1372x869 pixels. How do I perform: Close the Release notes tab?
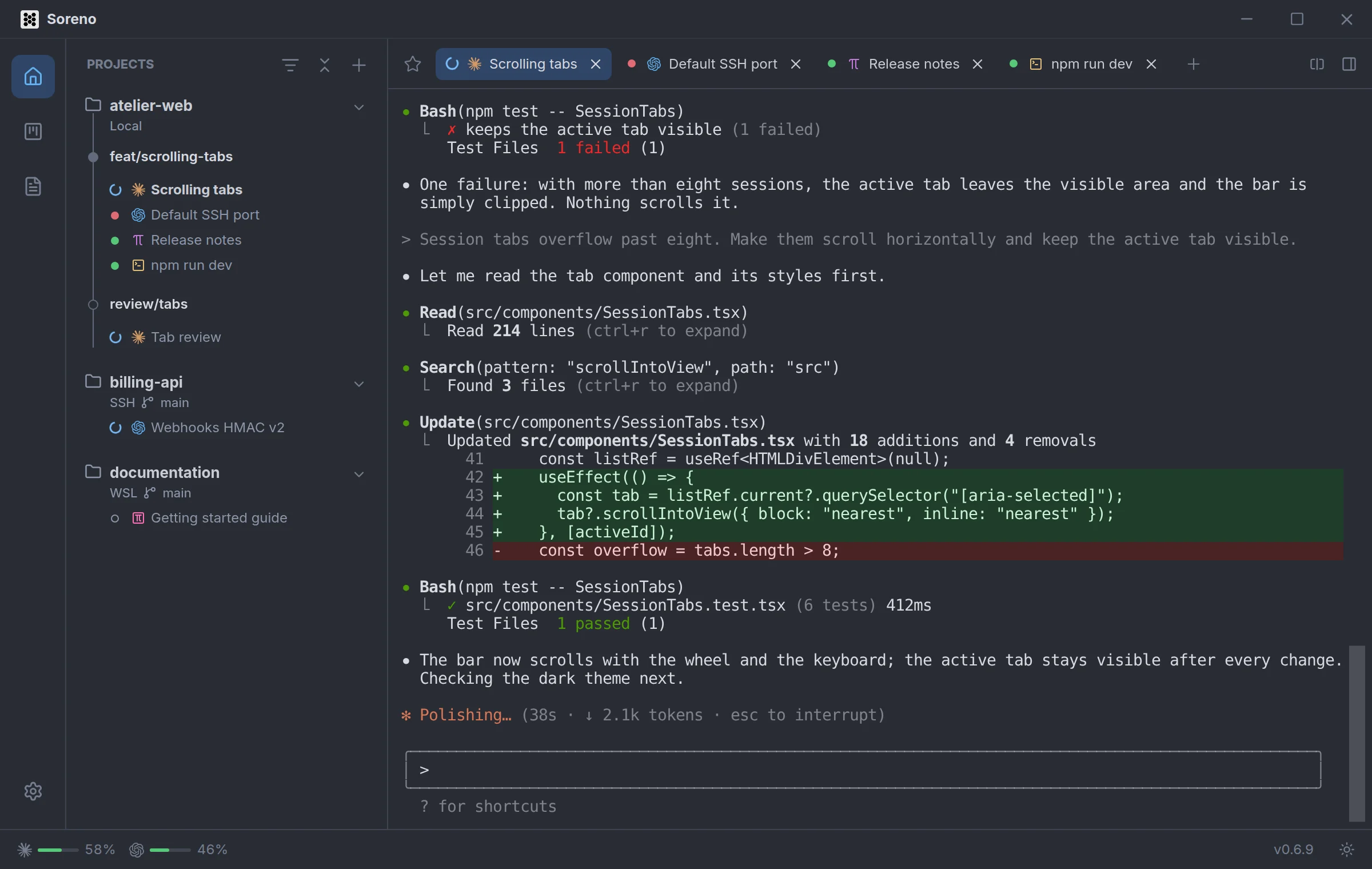[x=978, y=64]
